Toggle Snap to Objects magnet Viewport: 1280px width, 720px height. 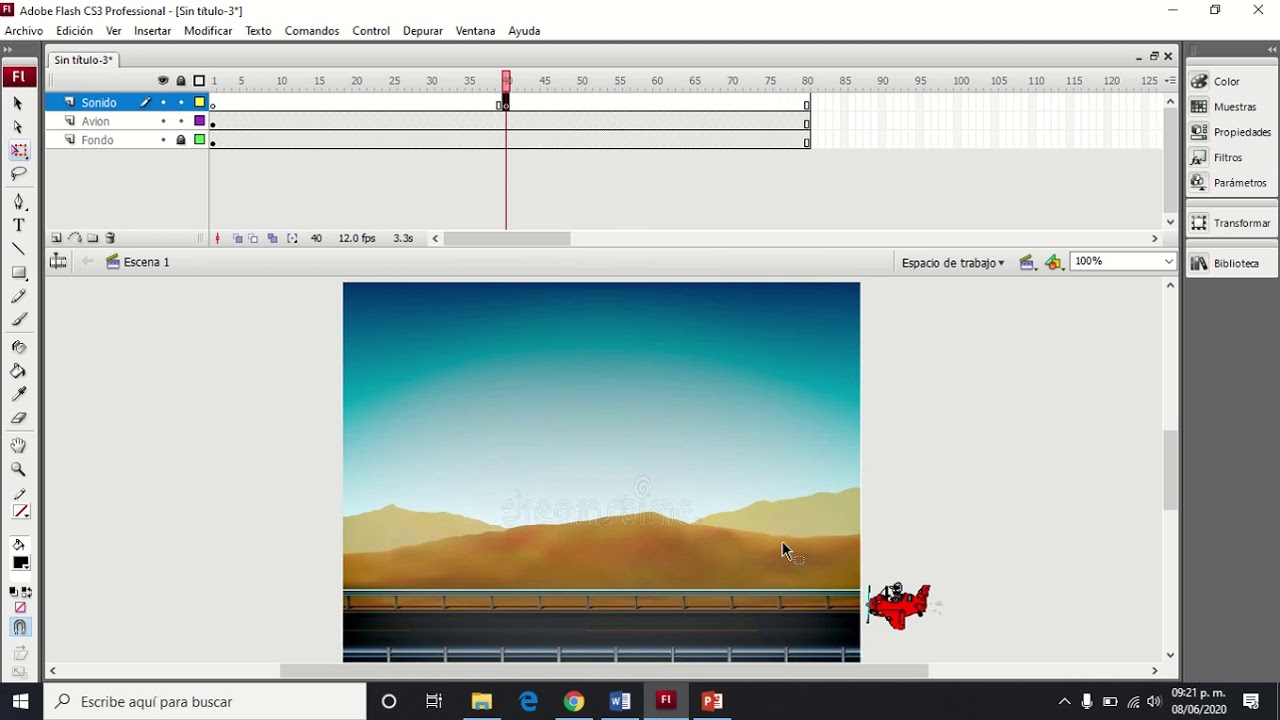click(19, 628)
